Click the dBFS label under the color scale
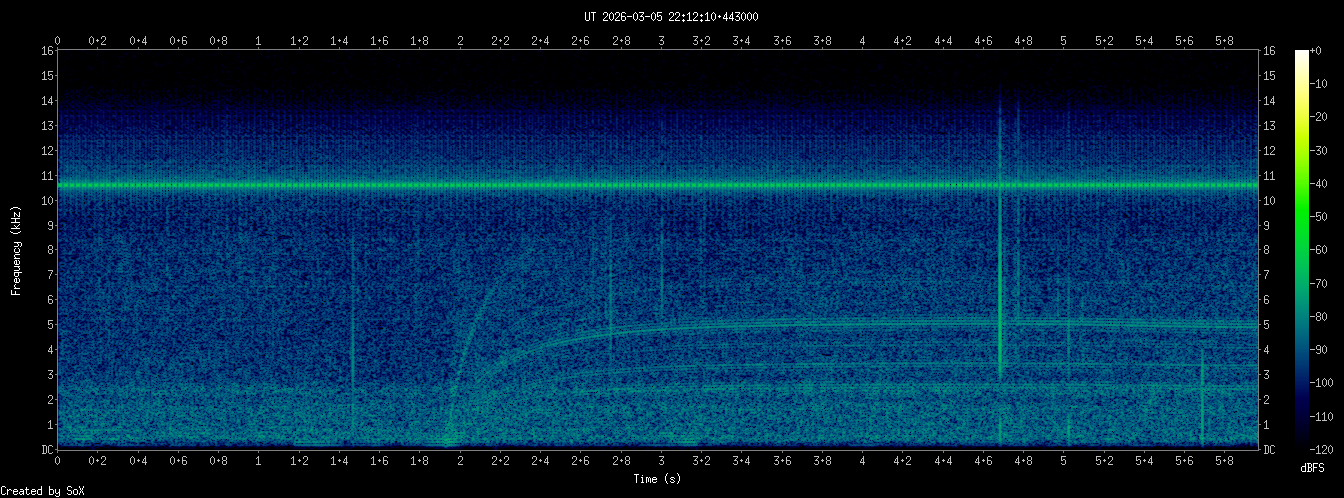This screenshot has height=498, width=1344. (x=1315, y=467)
